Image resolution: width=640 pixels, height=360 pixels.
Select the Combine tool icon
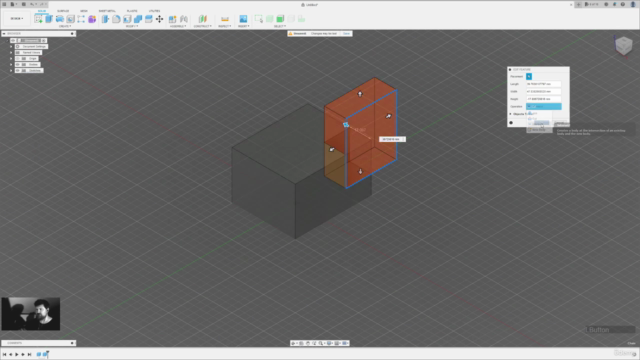[x=138, y=19]
